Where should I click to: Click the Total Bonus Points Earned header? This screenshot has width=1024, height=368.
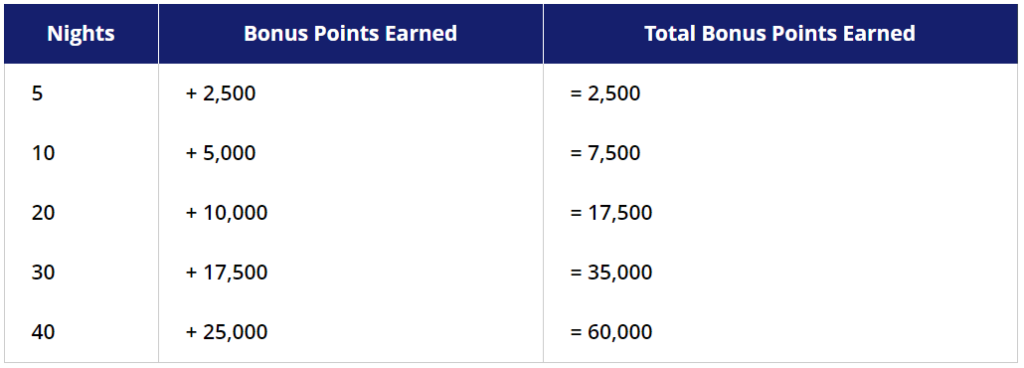pyautogui.click(x=780, y=33)
